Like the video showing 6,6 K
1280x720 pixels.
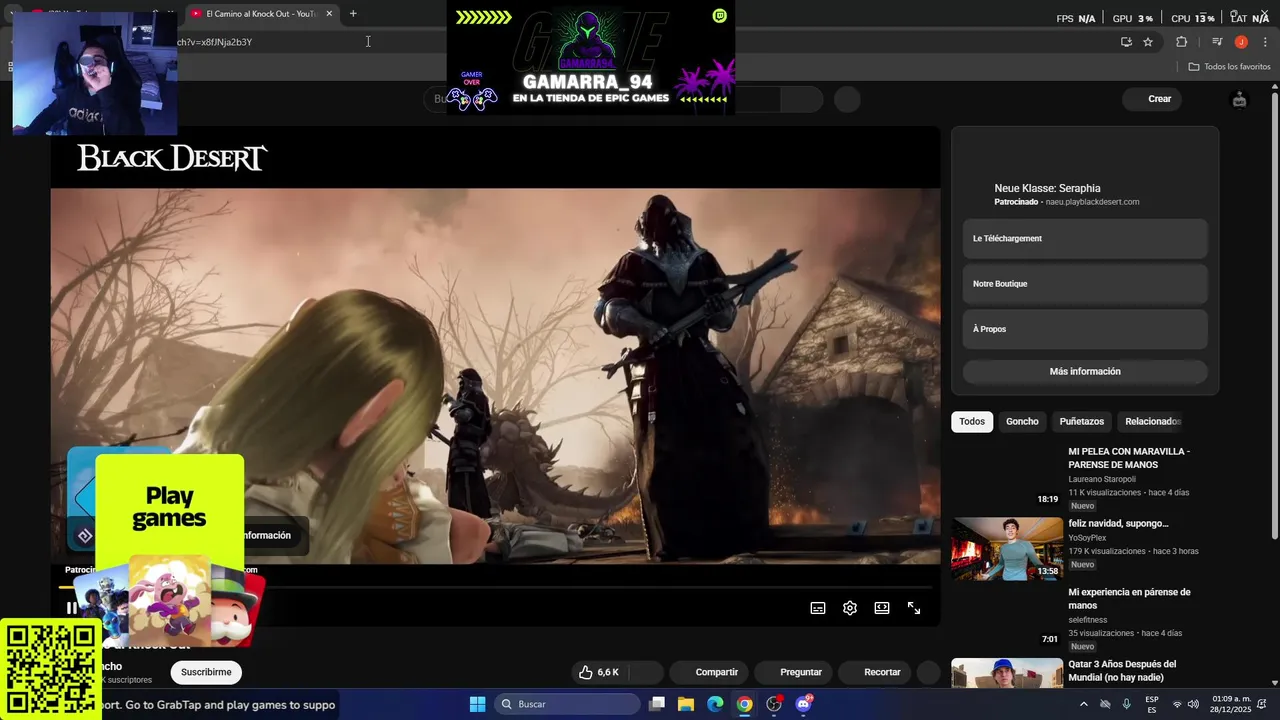click(x=598, y=672)
